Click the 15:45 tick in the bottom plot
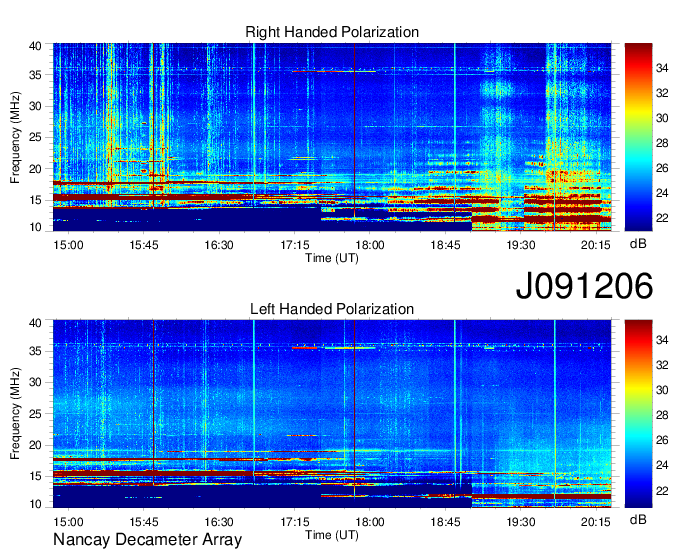This screenshot has height=552, width=680. 144,522
